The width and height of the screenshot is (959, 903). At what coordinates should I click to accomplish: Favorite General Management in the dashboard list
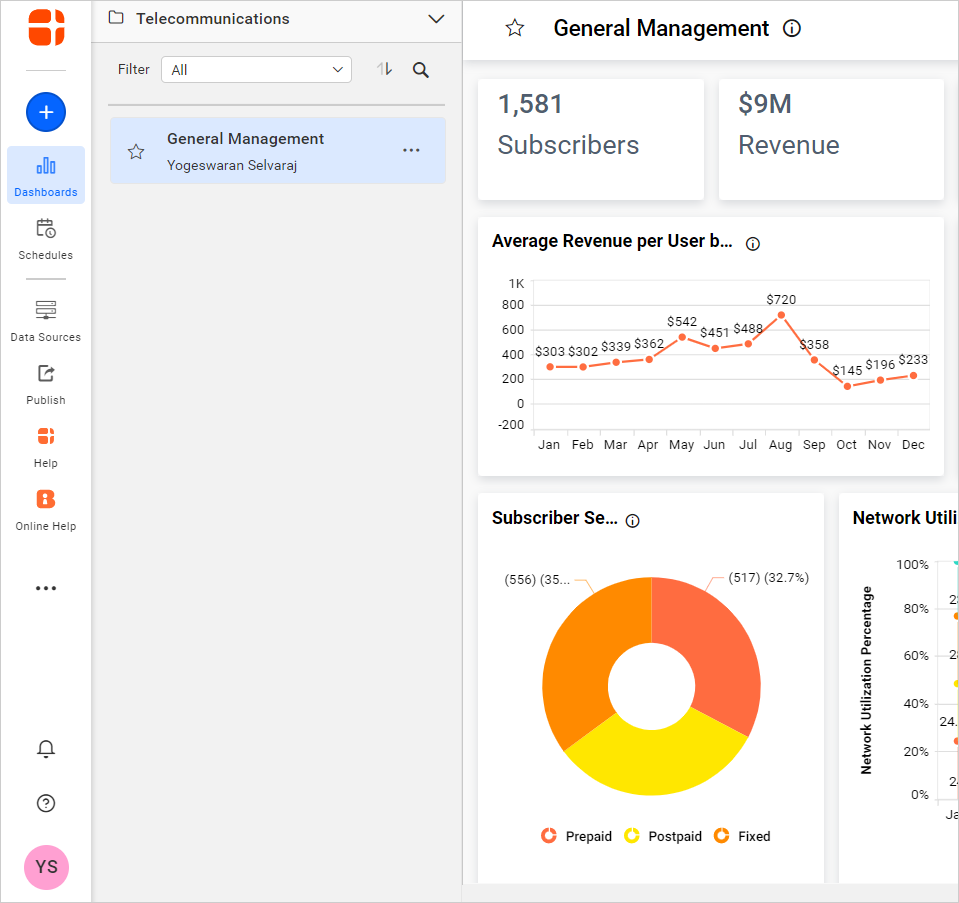pyautogui.click(x=136, y=152)
